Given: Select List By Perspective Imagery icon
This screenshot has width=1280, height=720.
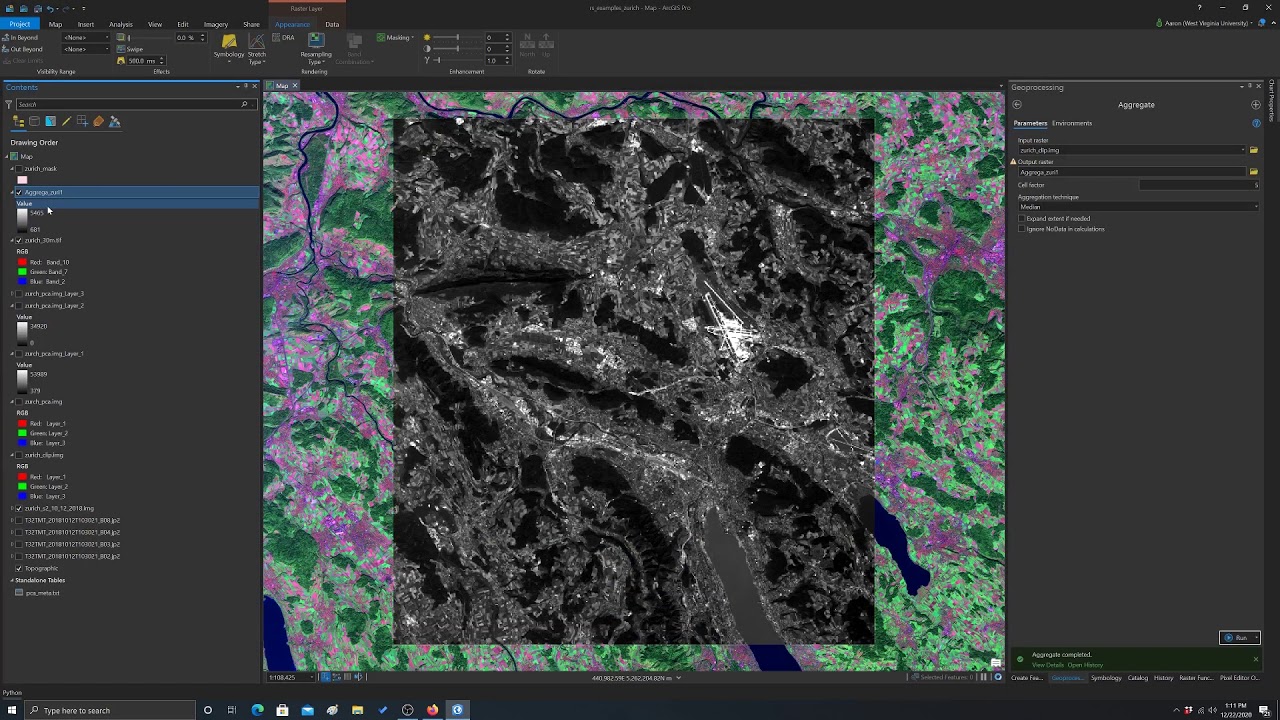Looking at the screenshot, I should coord(114,122).
